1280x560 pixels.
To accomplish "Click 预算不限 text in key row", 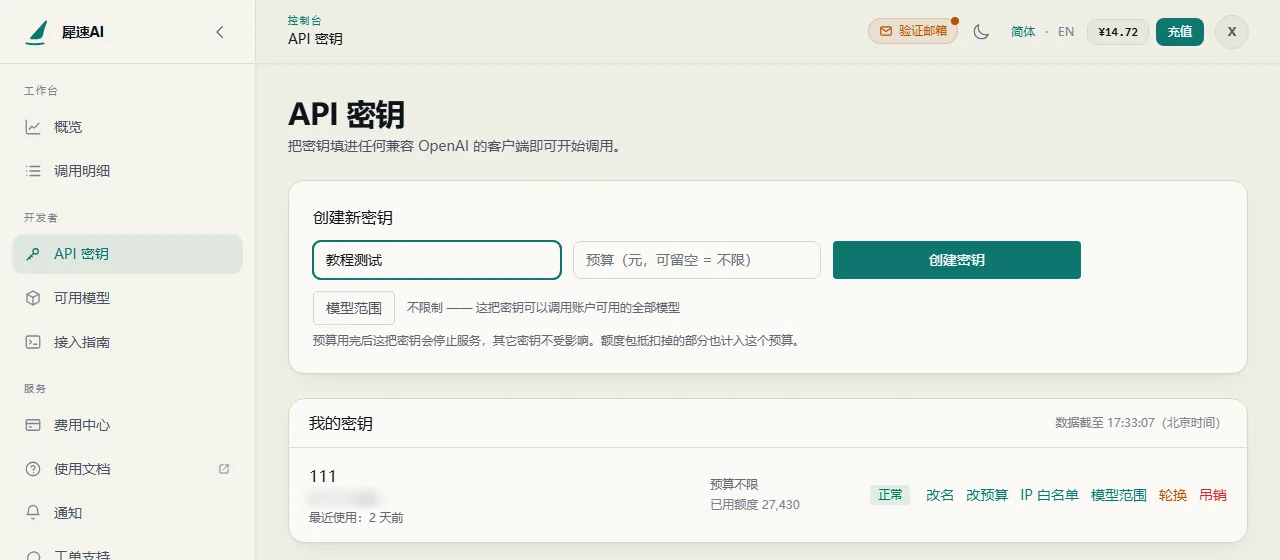I will pos(734,484).
